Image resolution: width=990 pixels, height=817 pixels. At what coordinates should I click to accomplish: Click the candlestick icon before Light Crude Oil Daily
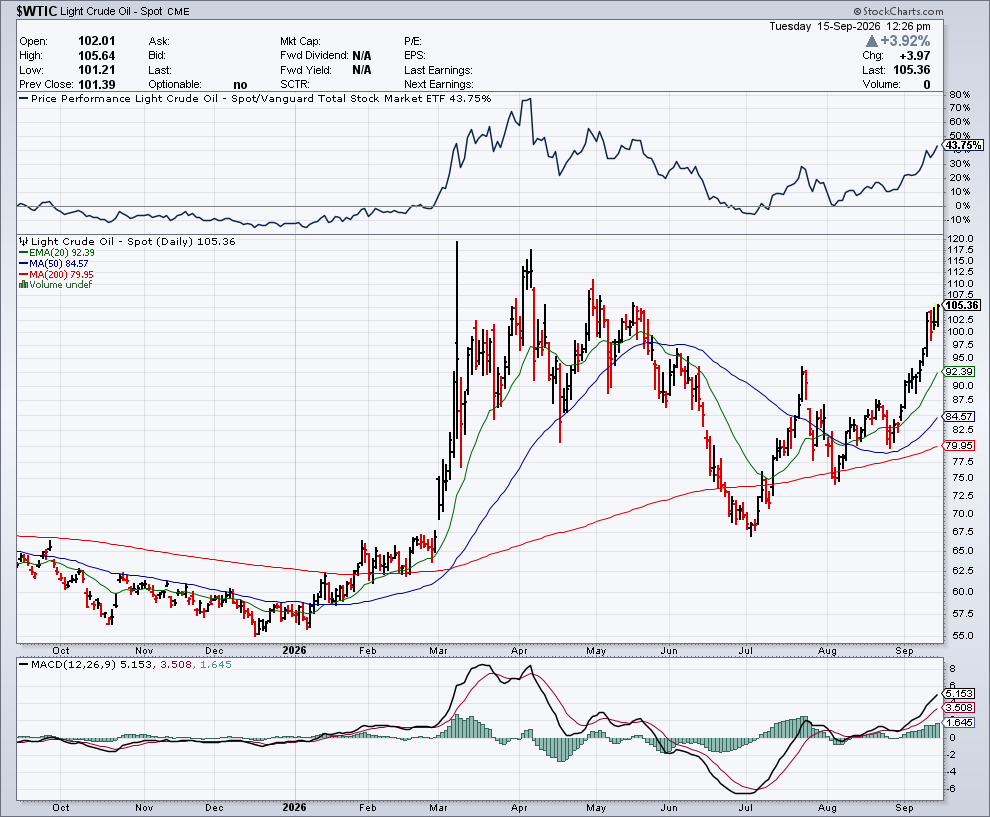[x=23, y=241]
